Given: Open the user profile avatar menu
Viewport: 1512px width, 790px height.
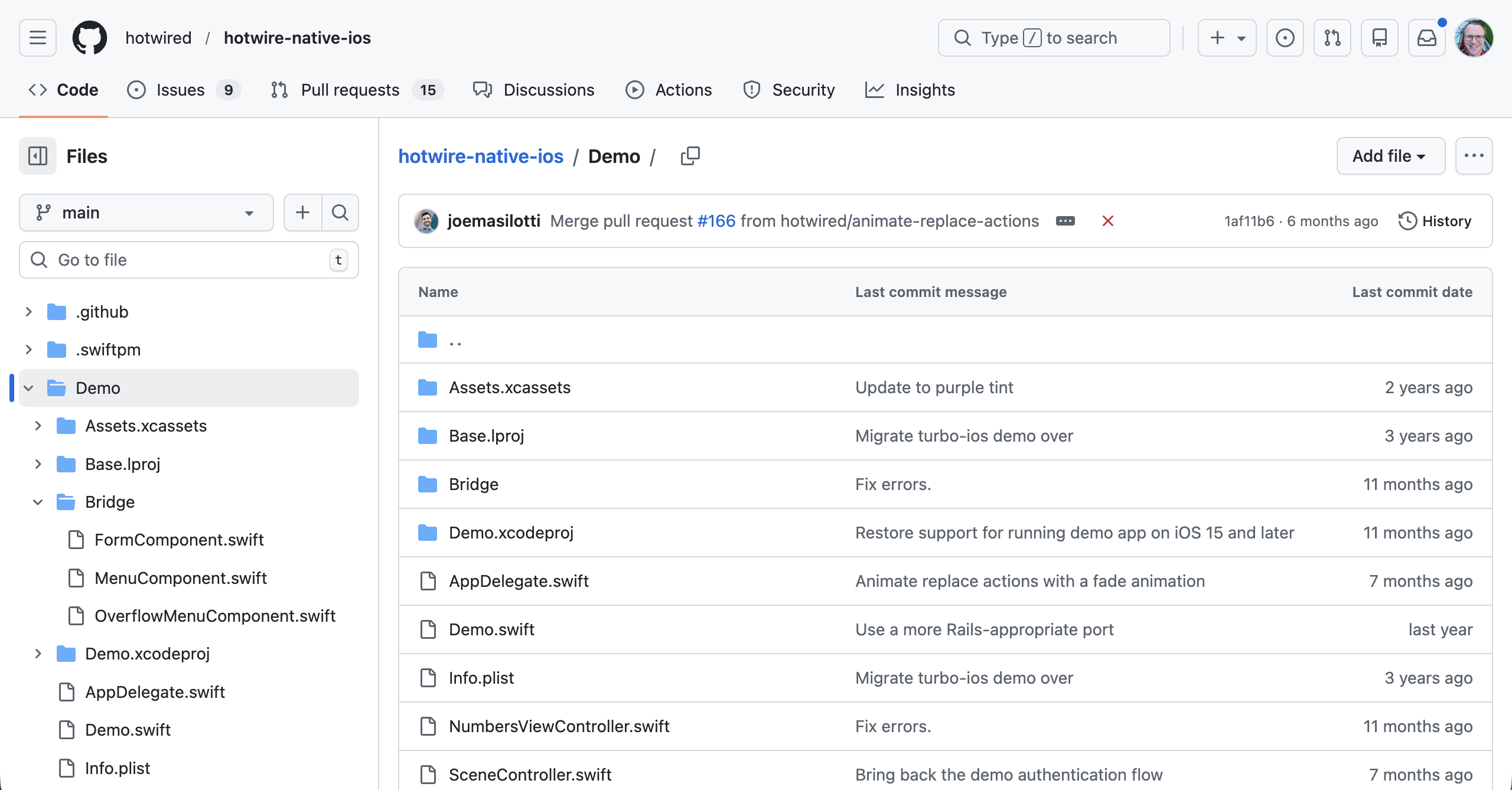Looking at the screenshot, I should tap(1474, 38).
